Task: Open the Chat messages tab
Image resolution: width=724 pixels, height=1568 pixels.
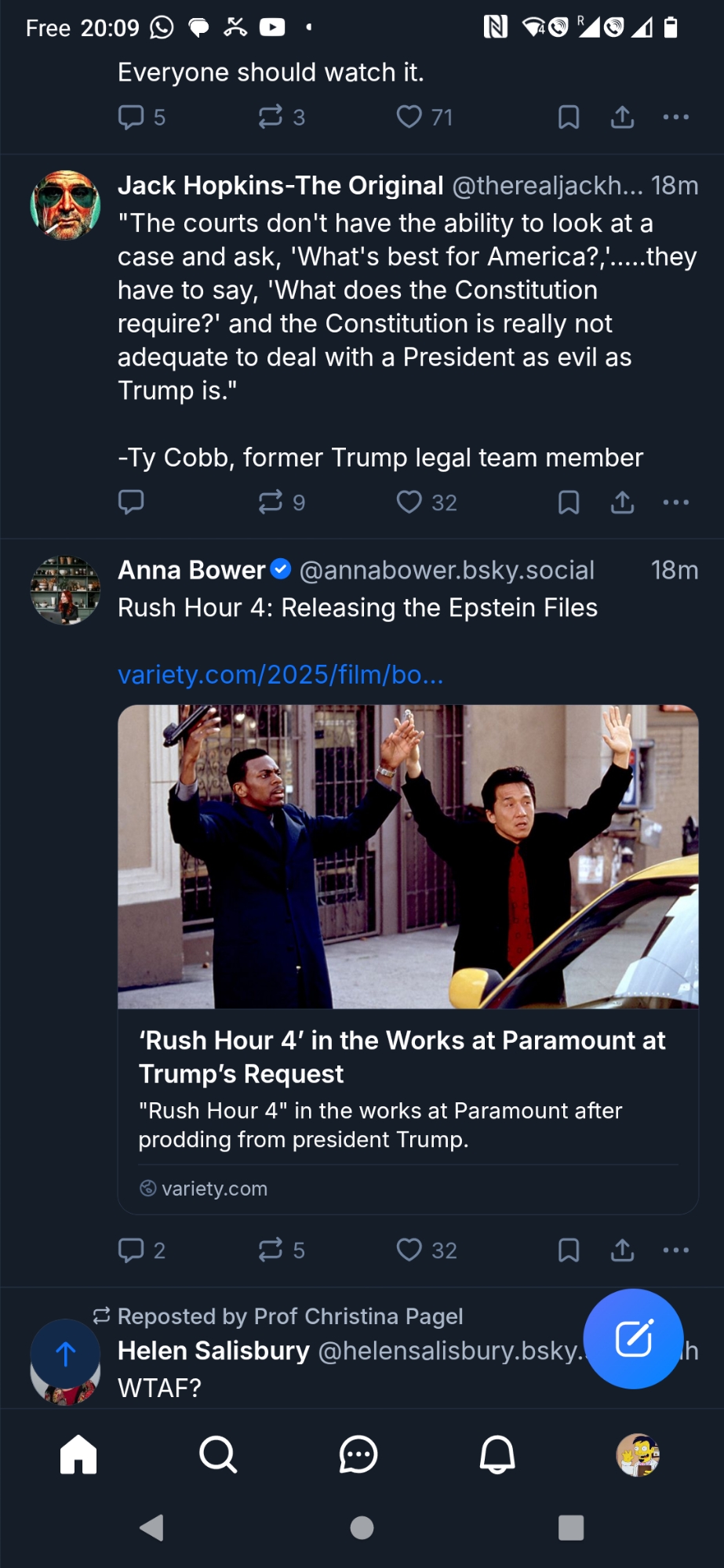Action: point(358,1455)
